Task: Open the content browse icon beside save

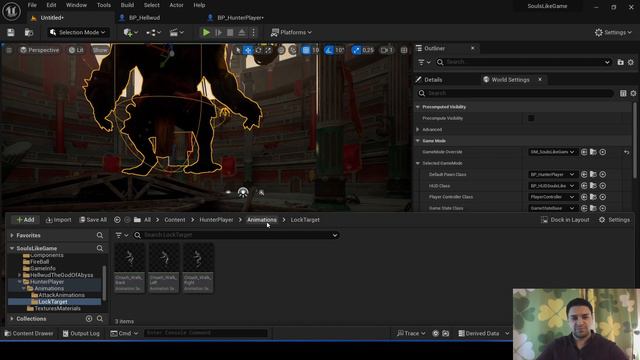Action: coord(29,32)
